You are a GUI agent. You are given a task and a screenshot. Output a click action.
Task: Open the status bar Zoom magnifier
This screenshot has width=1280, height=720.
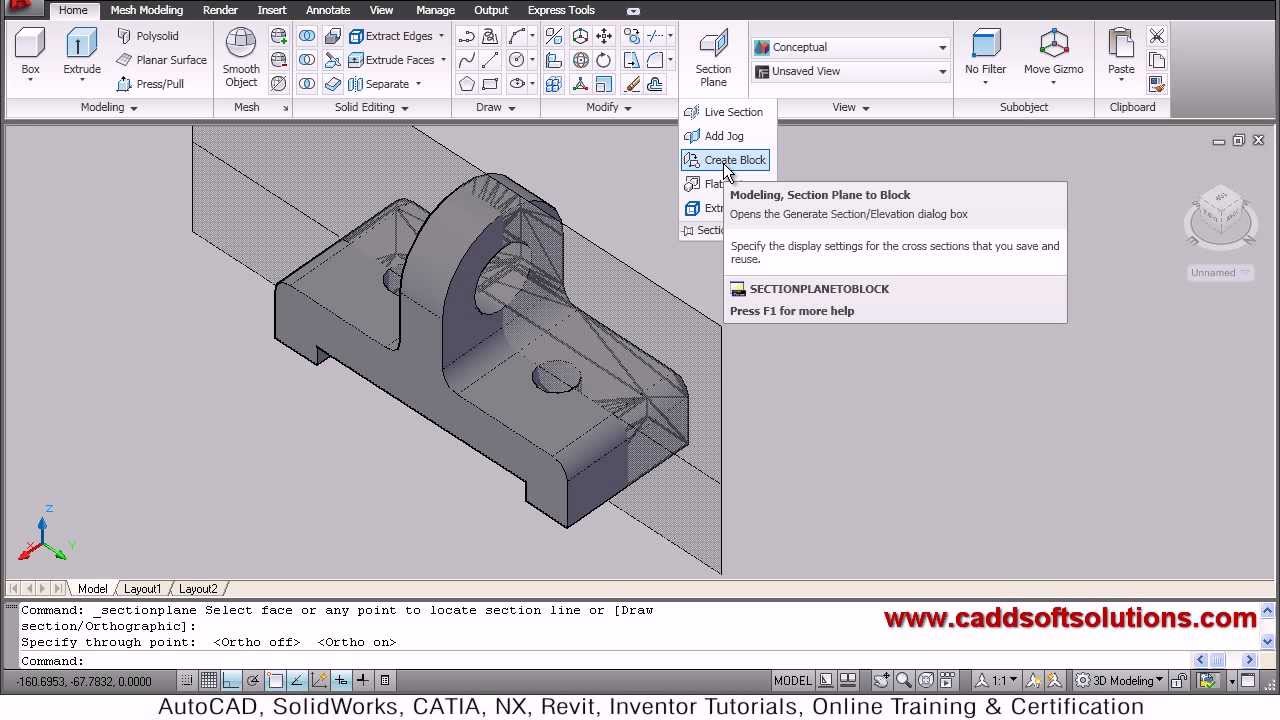(904, 681)
